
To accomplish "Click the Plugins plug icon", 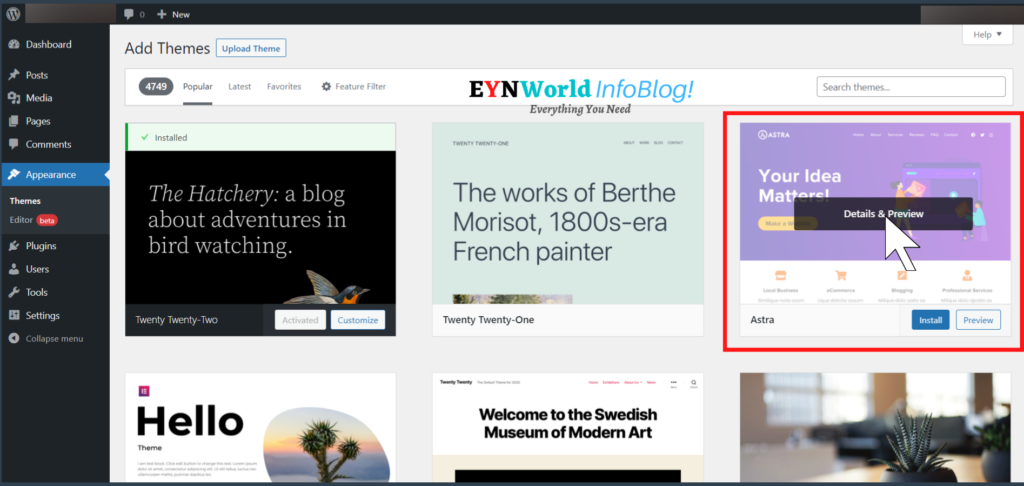I will pos(14,246).
